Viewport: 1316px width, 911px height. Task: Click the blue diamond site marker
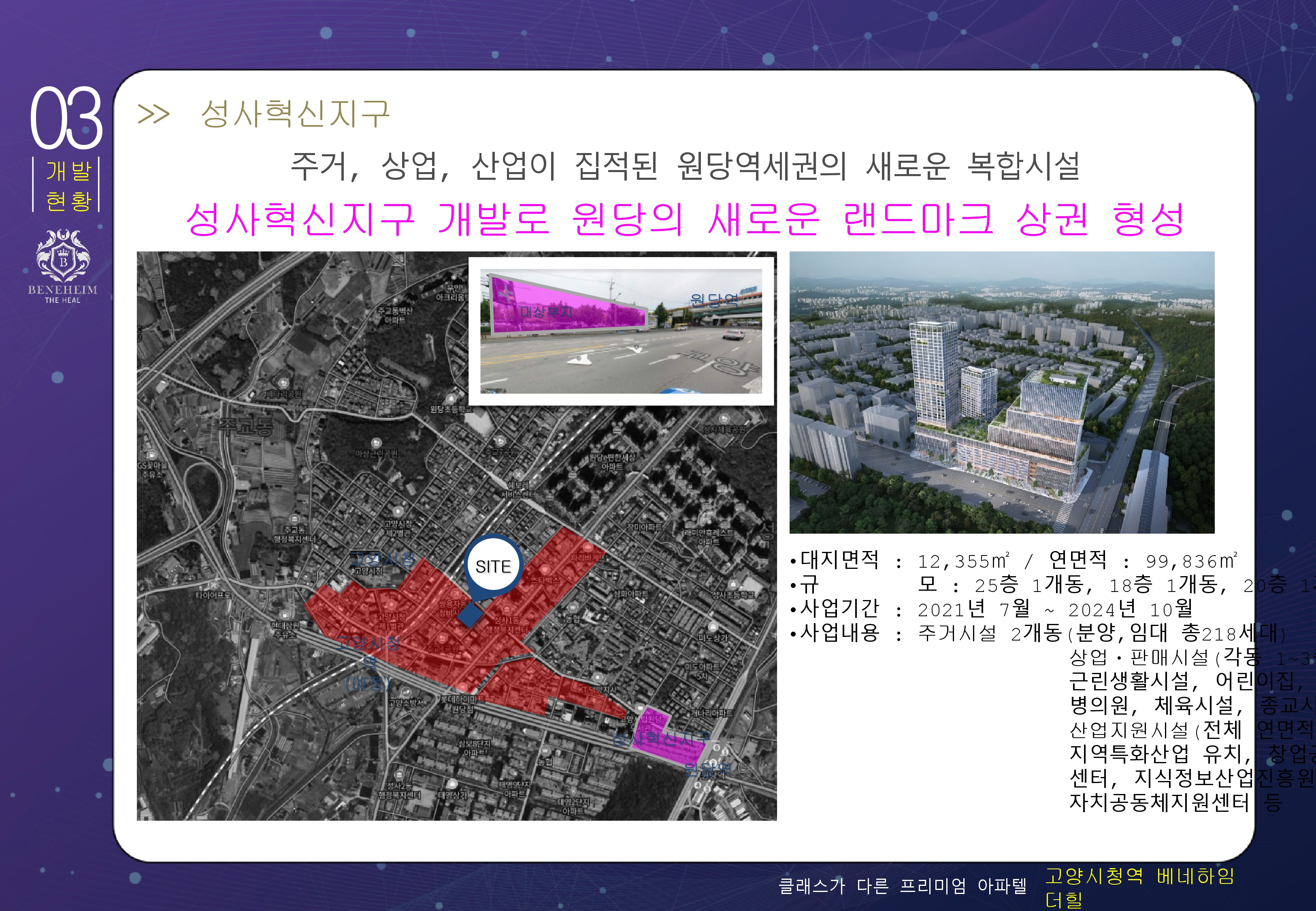click(x=470, y=616)
